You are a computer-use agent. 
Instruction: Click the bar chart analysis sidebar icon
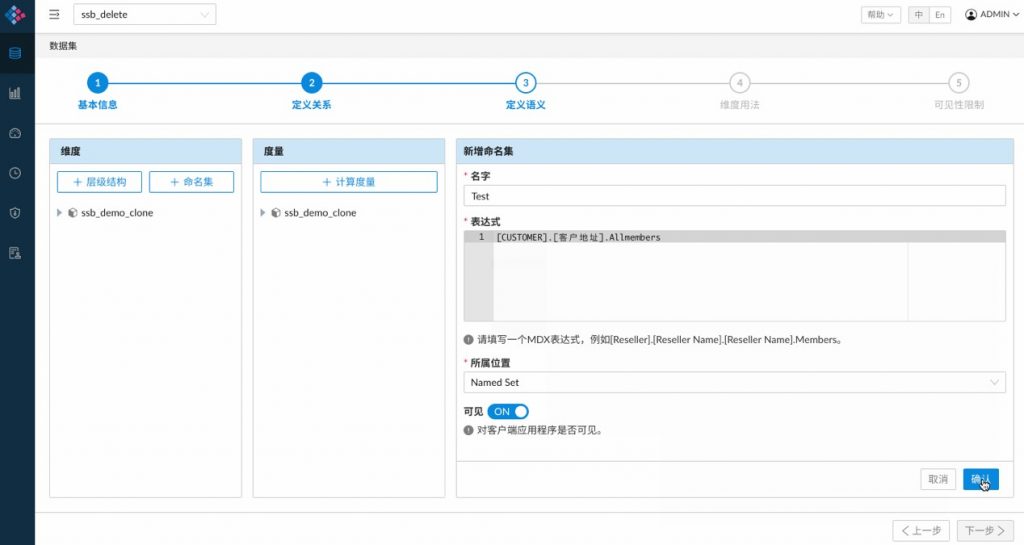[15, 93]
